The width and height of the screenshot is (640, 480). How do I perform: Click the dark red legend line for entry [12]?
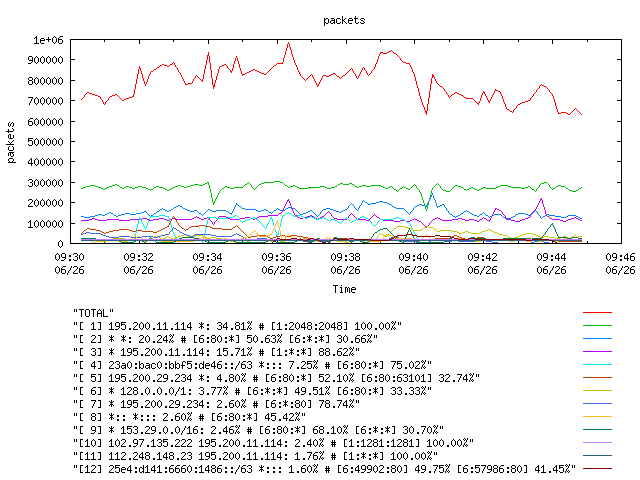point(598,469)
